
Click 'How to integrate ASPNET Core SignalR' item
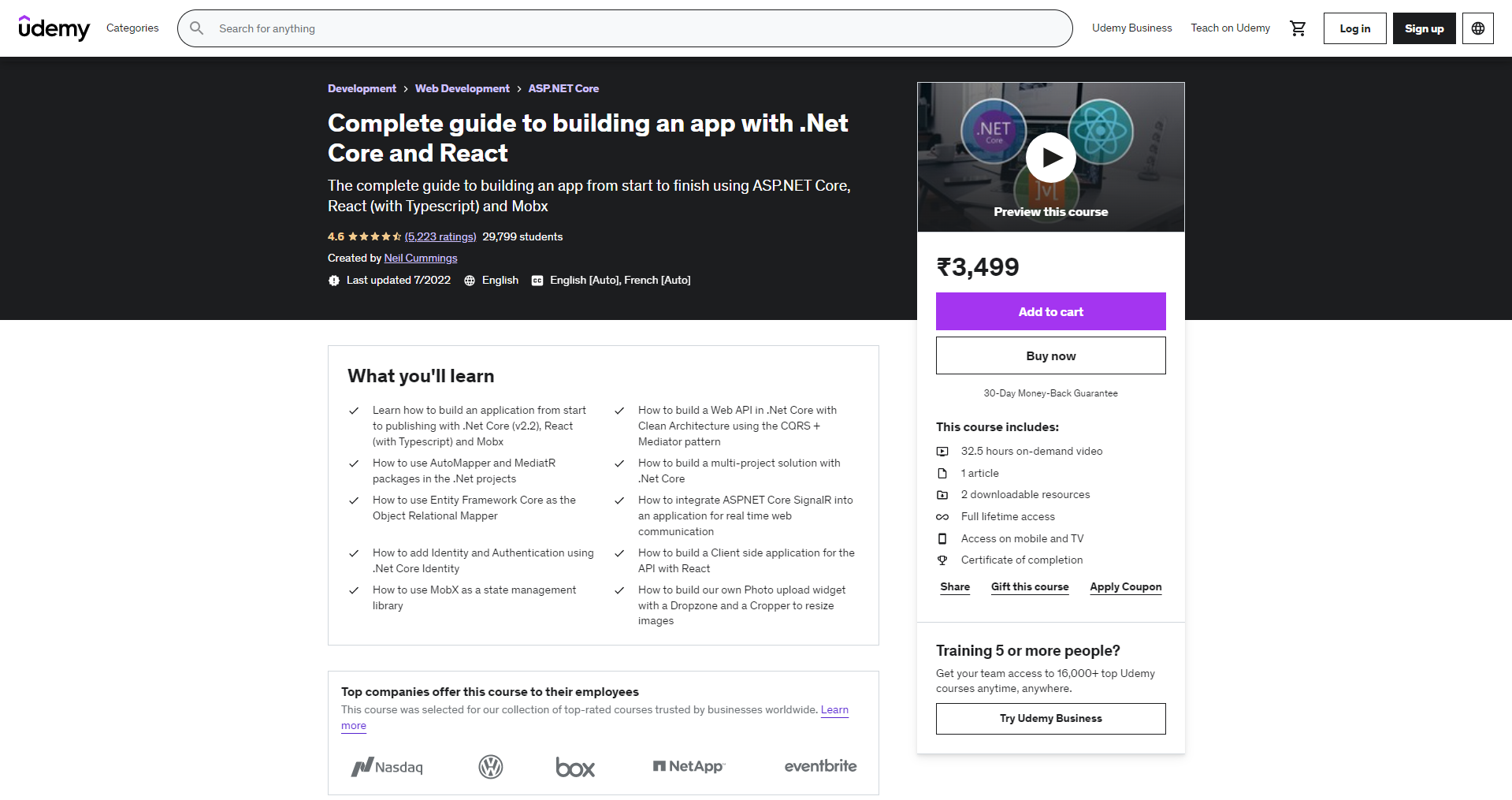point(745,516)
